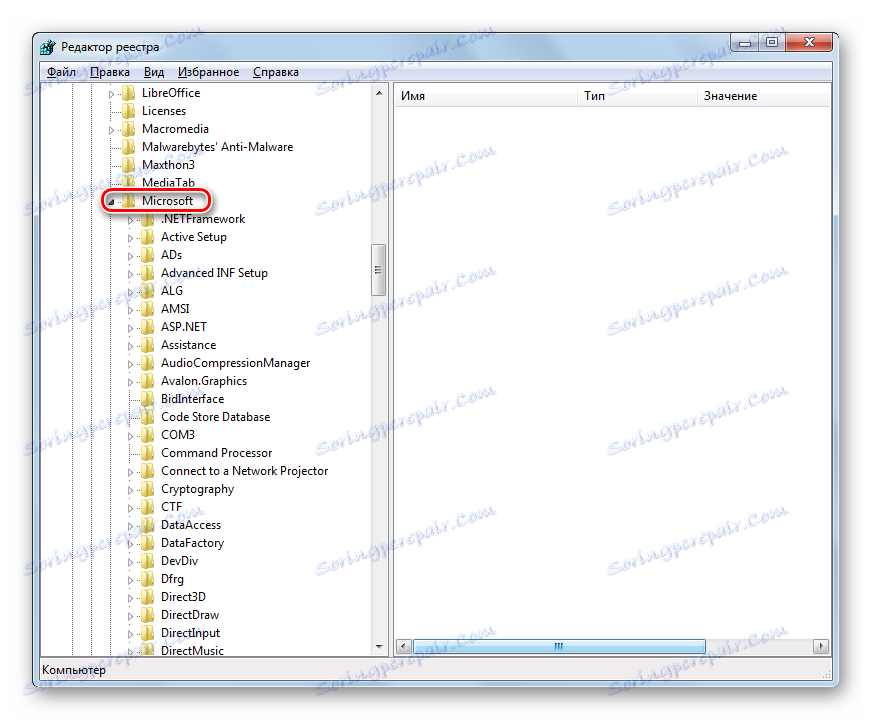Open the Файл menu

[61, 72]
